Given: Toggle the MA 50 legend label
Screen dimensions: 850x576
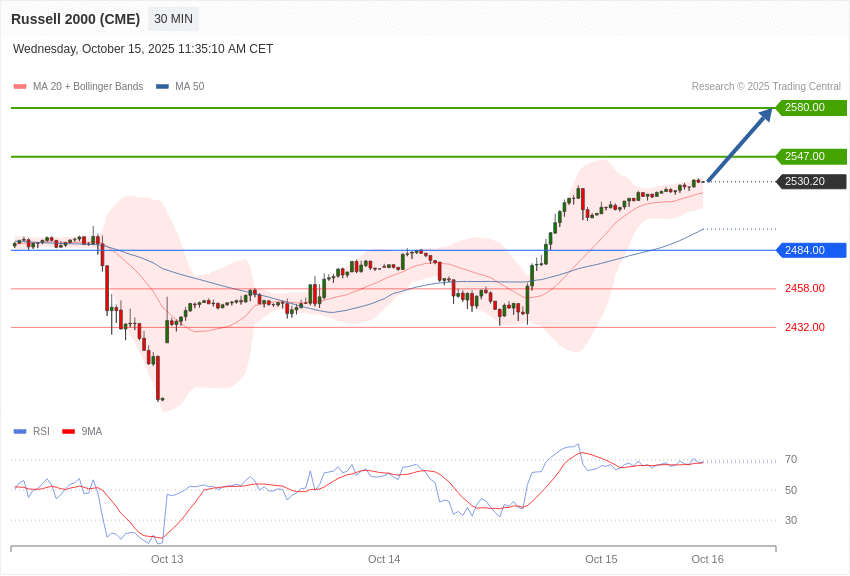Looking at the screenshot, I should (x=189, y=87).
